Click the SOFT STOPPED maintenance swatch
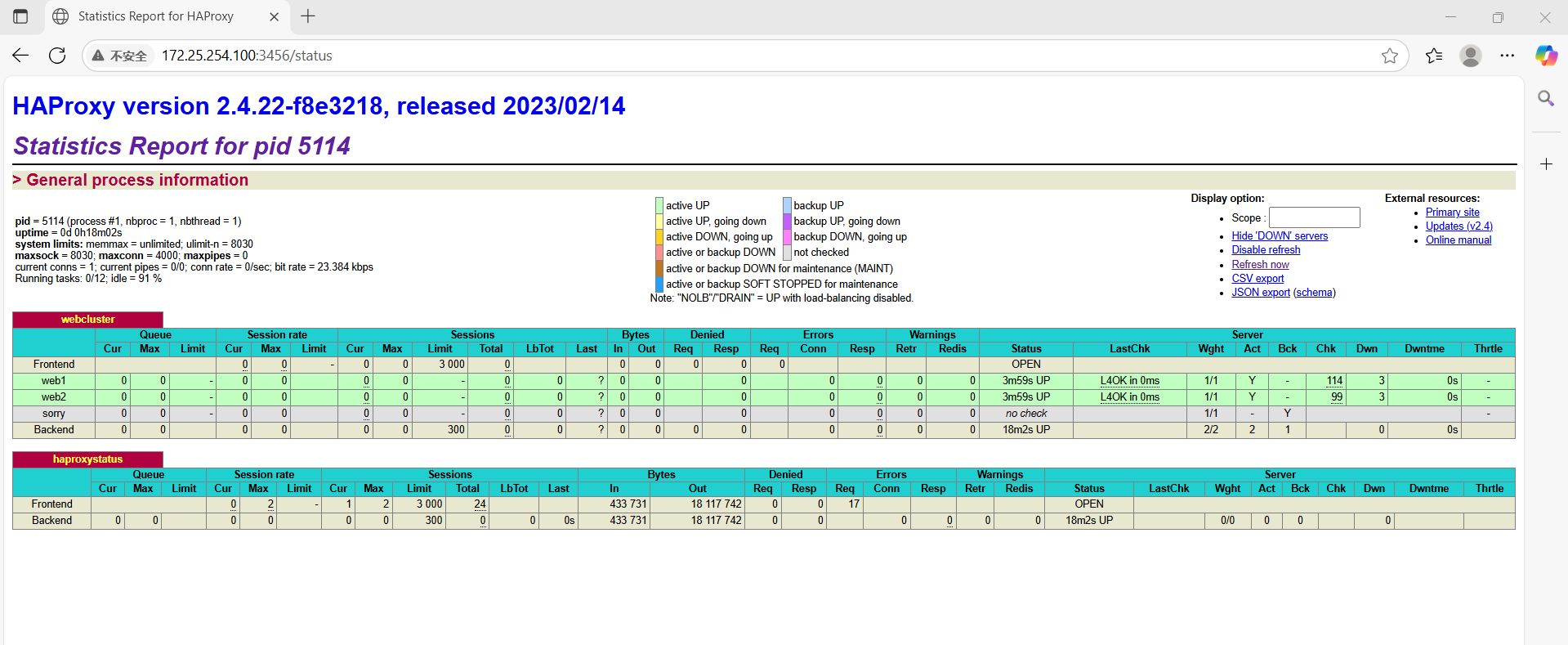 tap(659, 284)
